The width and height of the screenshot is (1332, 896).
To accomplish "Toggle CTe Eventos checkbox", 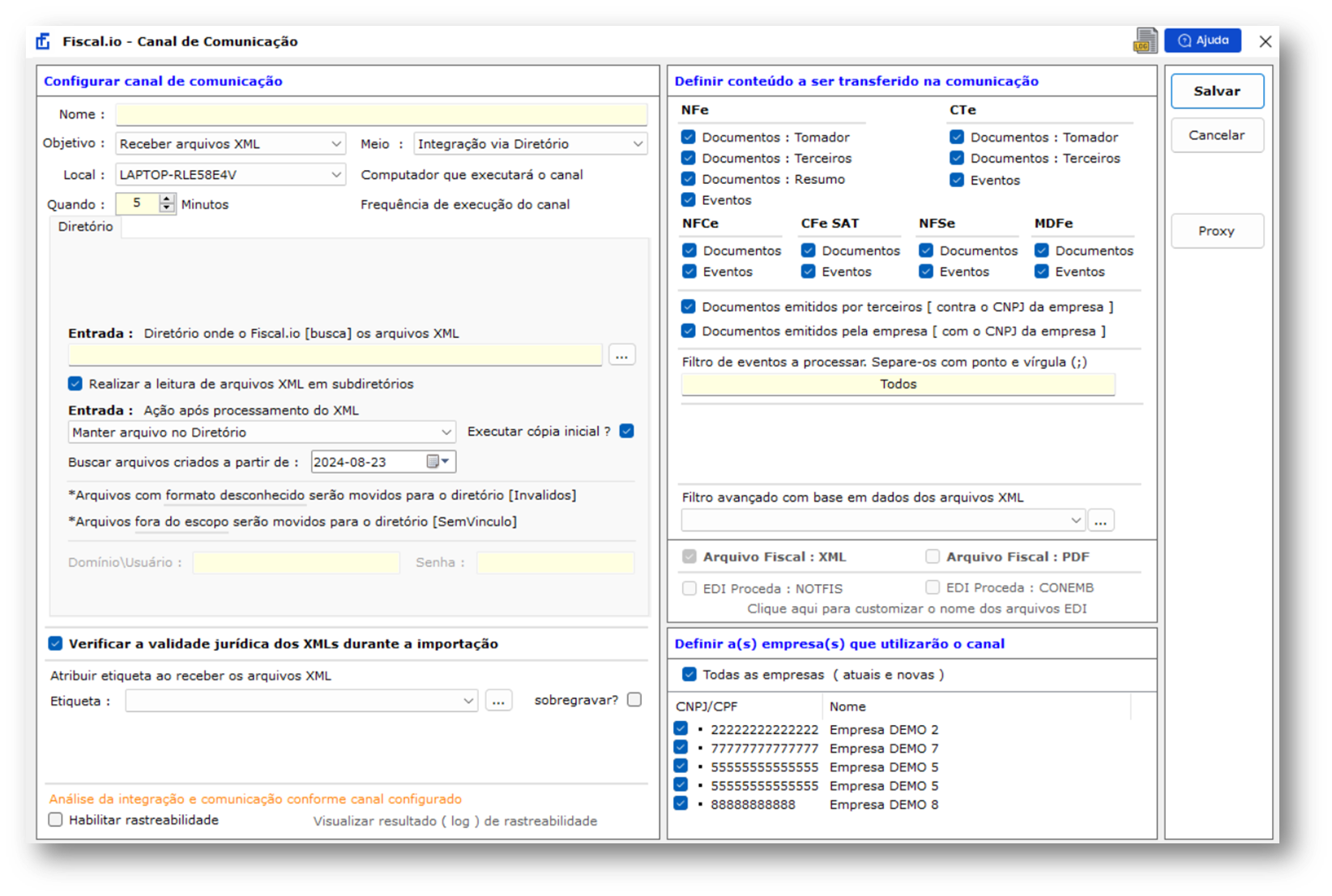I will (957, 180).
